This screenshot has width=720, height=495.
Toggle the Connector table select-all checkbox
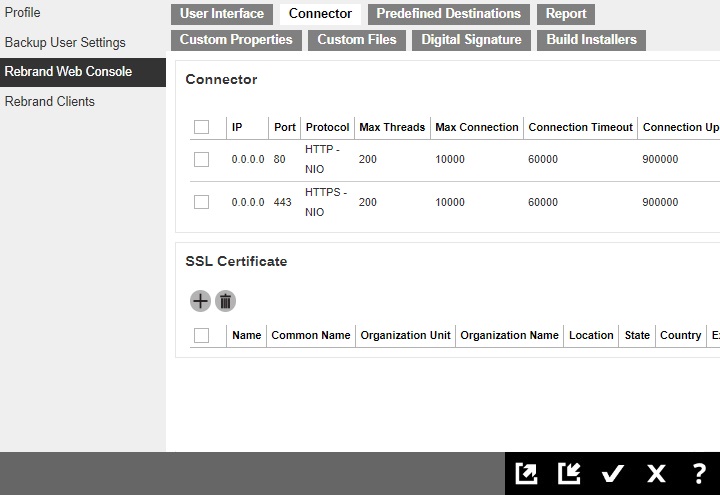(201, 127)
